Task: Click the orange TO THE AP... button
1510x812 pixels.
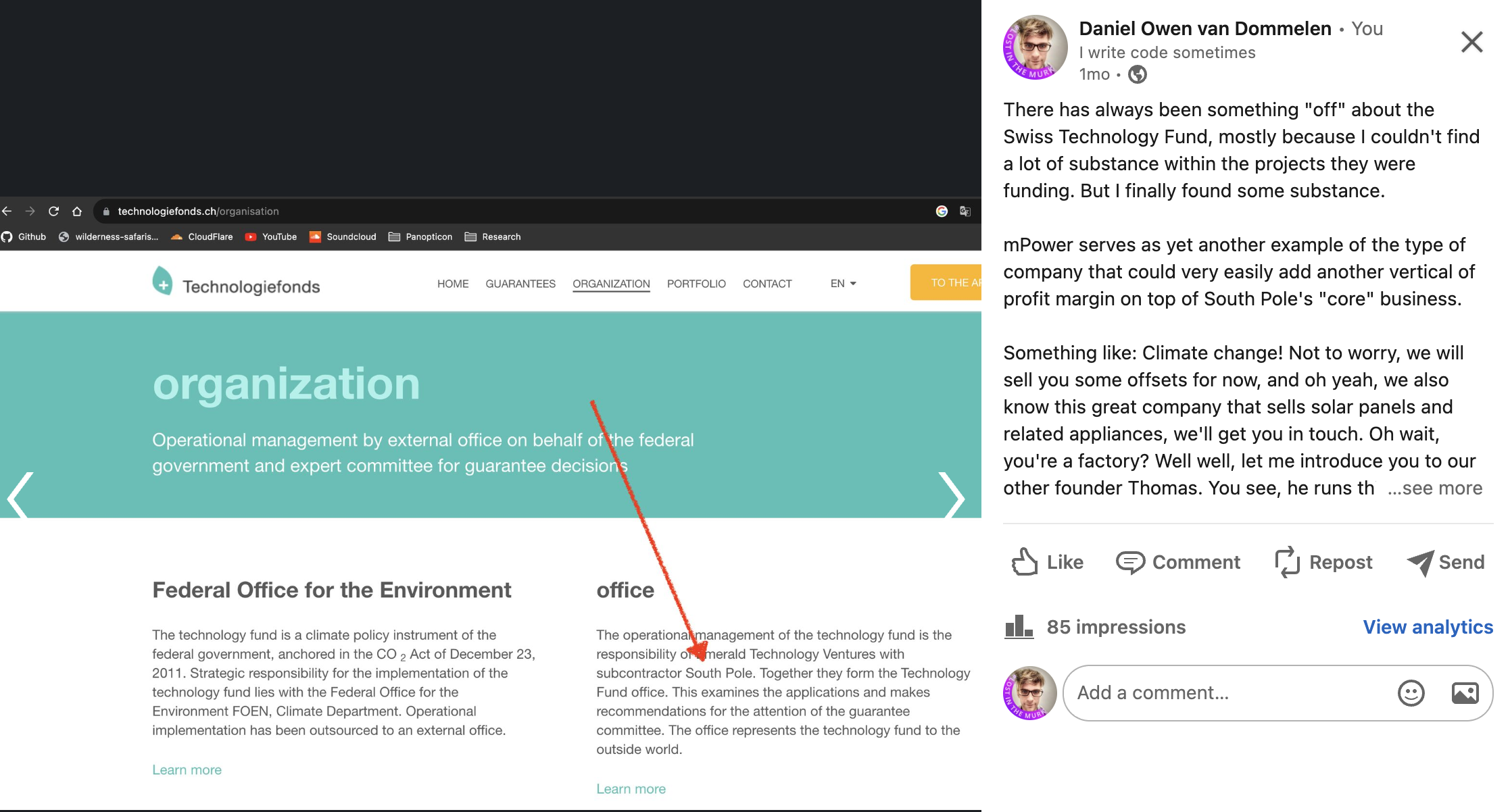Action: (x=946, y=282)
